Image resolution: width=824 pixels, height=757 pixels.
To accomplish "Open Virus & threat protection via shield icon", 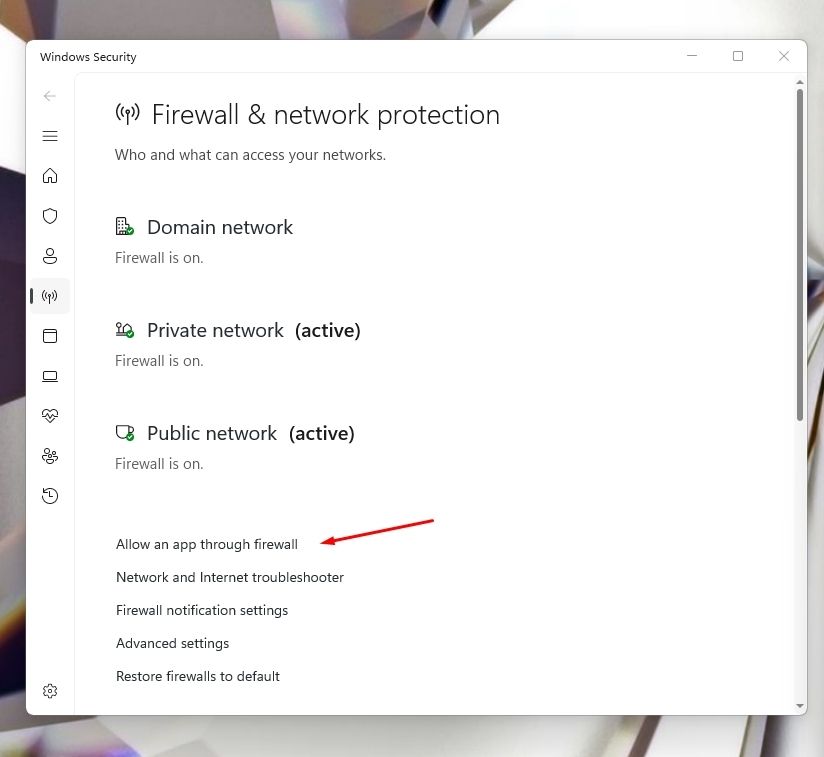I will [50, 215].
